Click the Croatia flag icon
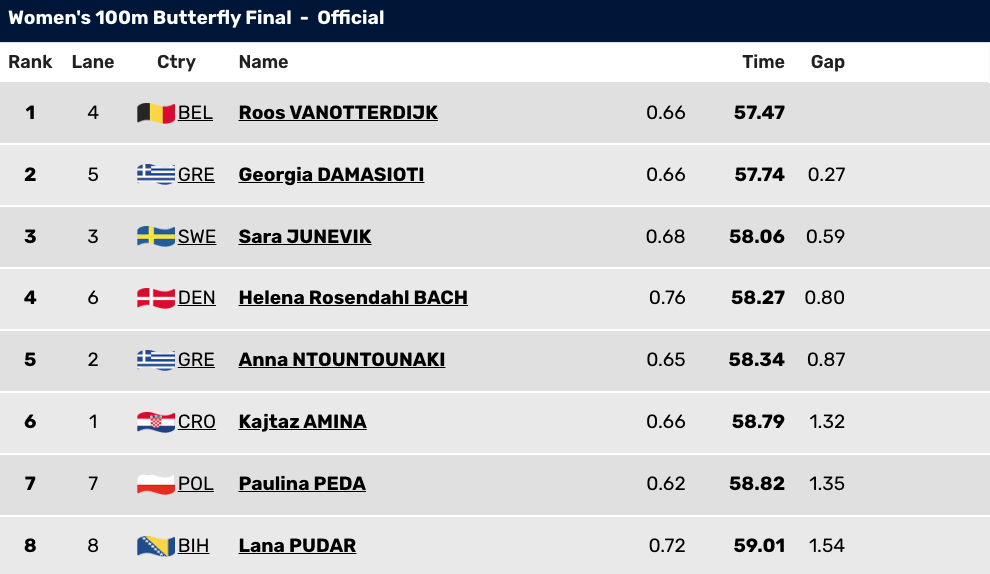The height and width of the screenshot is (574, 990). (155, 422)
